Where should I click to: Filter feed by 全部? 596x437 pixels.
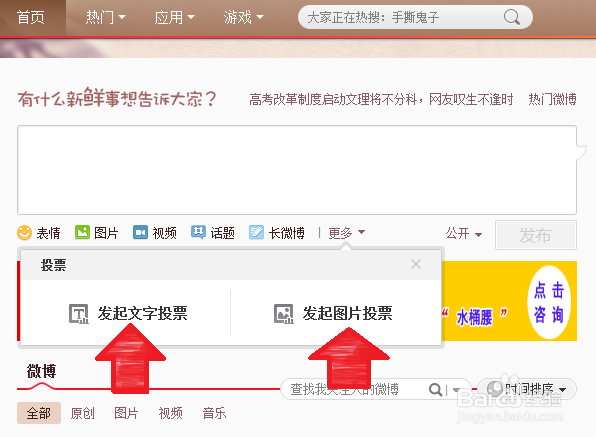click(39, 413)
